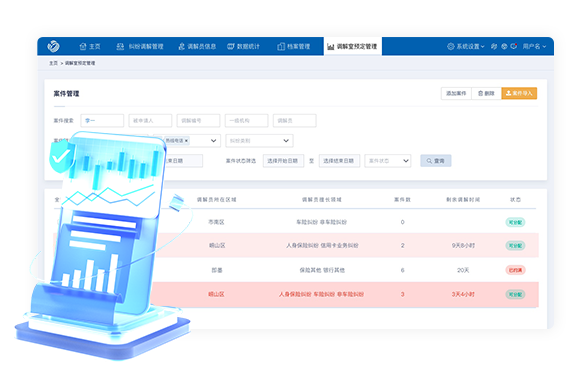Click the 添加案件 button
The height and width of the screenshot is (375, 570).
(x=456, y=93)
